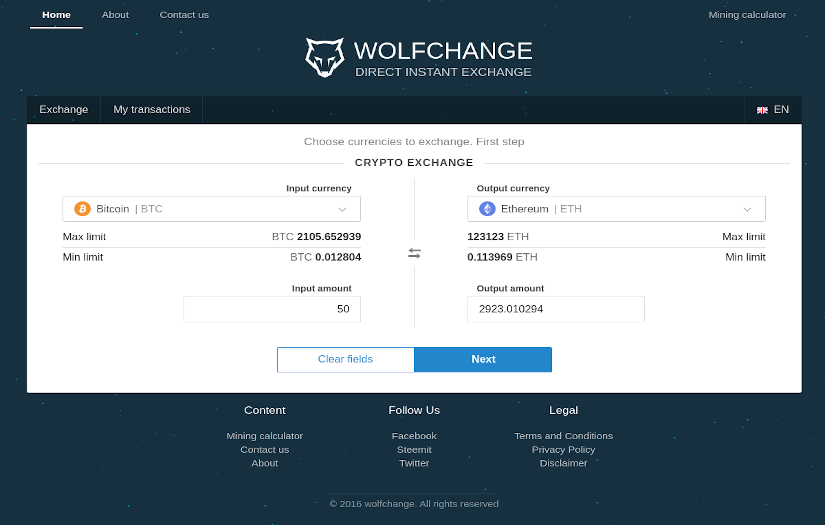
Task: Click ETH max limit value 123123
Action: tap(486, 237)
